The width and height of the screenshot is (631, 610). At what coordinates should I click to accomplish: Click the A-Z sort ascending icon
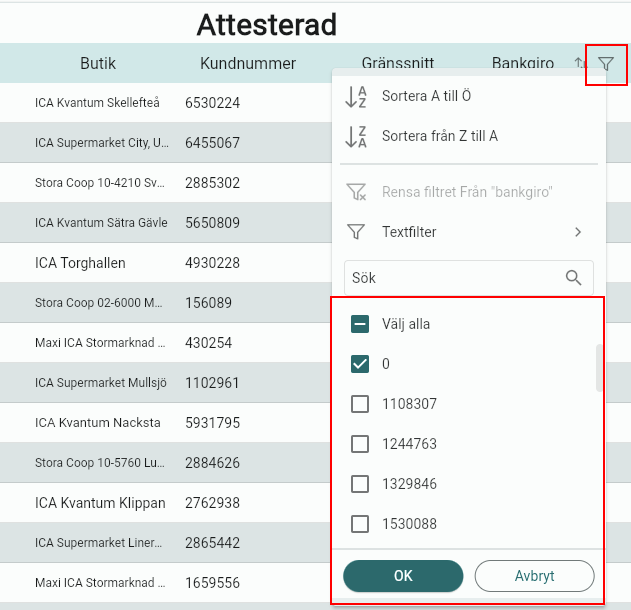[356, 97]
